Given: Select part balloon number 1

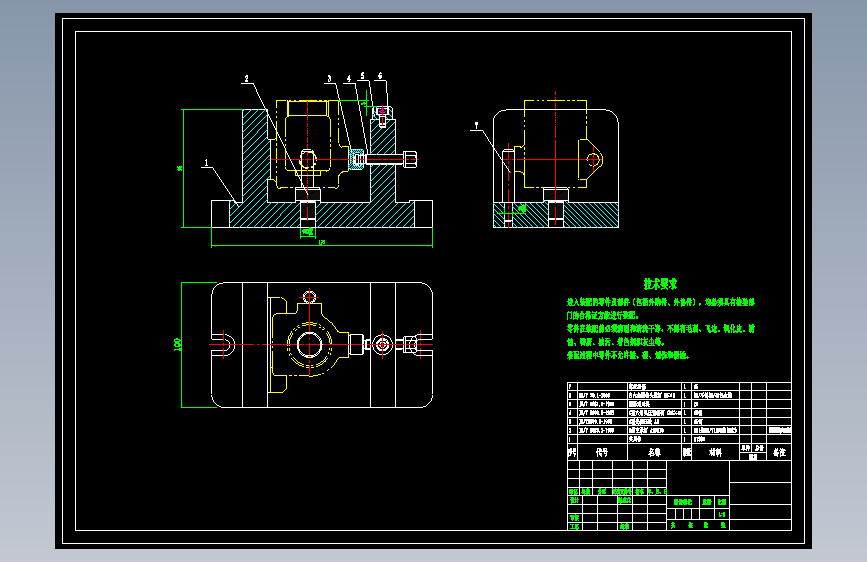Looking at the screenshot, I should pos(206,163).
